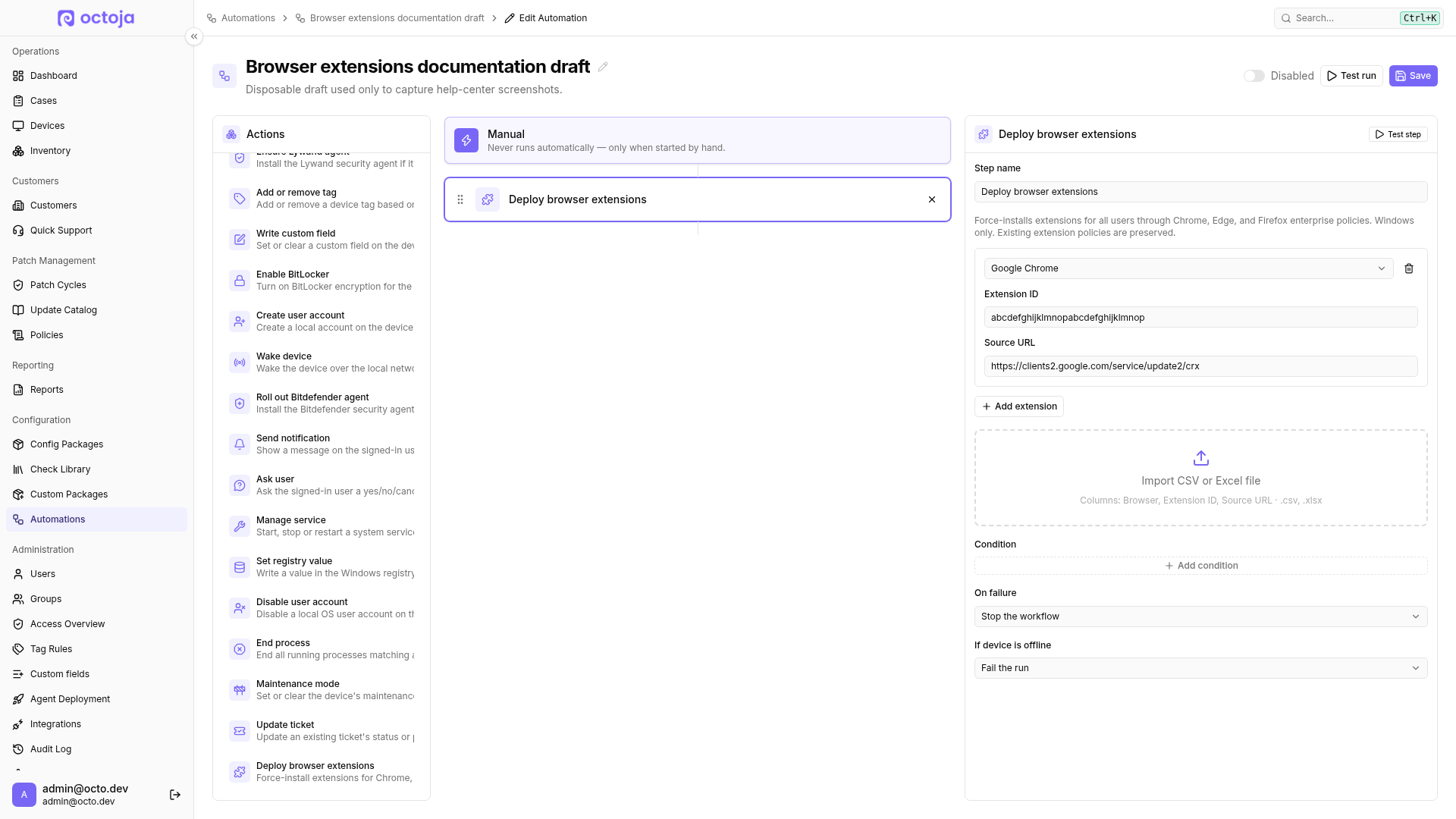Click the Step name input field
1456x819 pixels.
pyautogui.click(x=1200, y=192)
